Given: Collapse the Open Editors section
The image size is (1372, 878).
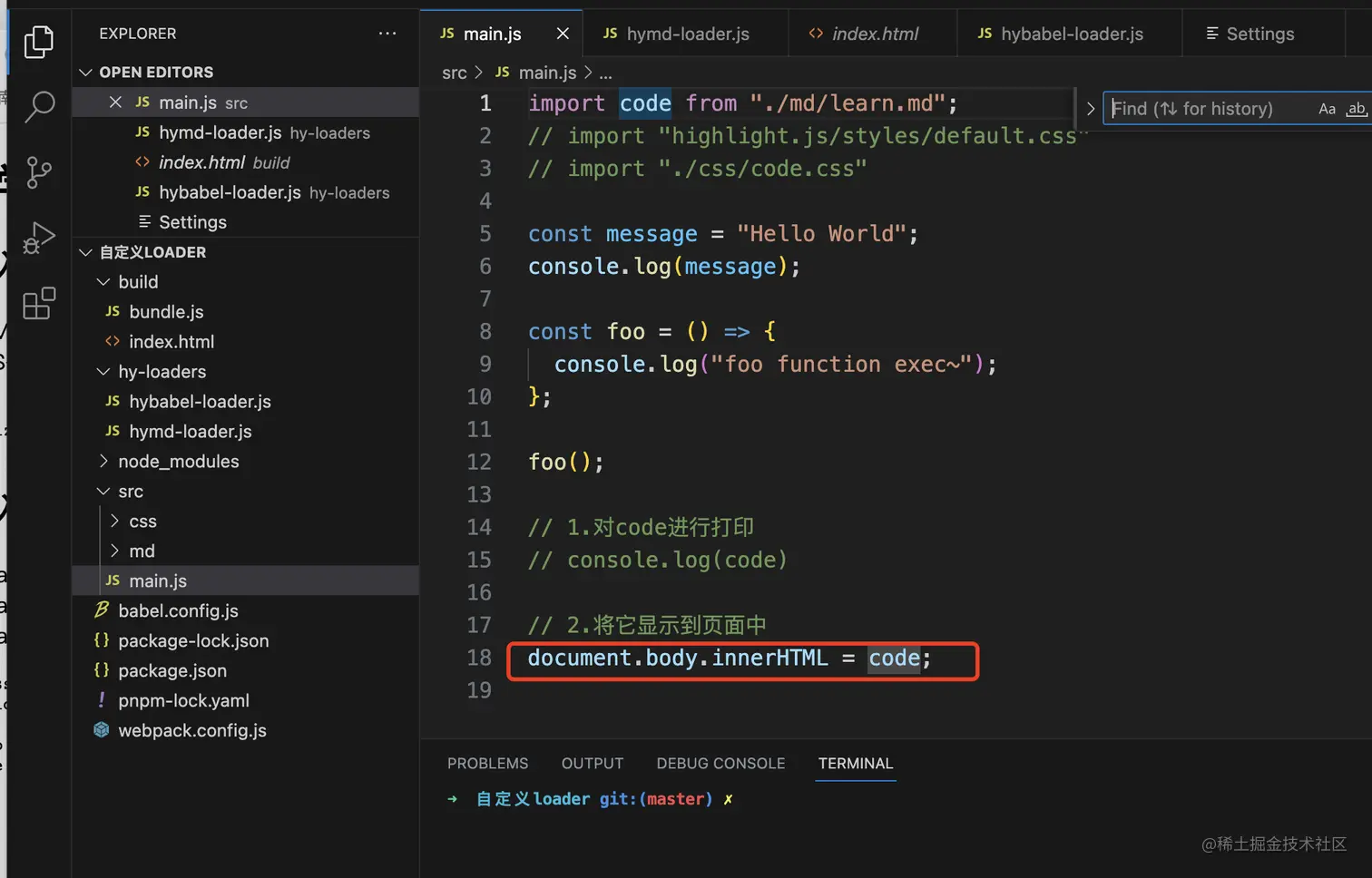Looking at the screenshot, I should point(86,73).
